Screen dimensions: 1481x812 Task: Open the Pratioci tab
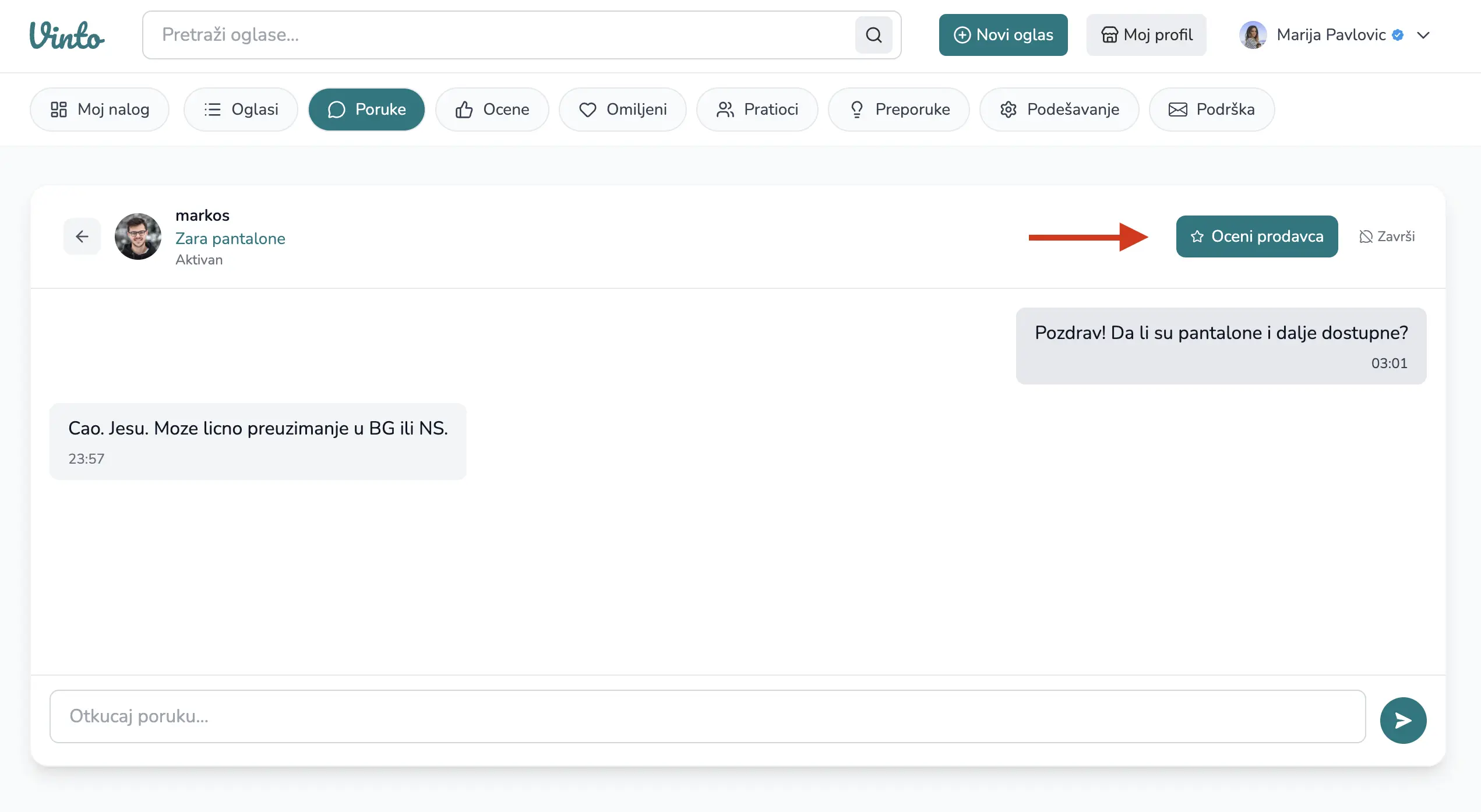757,110
